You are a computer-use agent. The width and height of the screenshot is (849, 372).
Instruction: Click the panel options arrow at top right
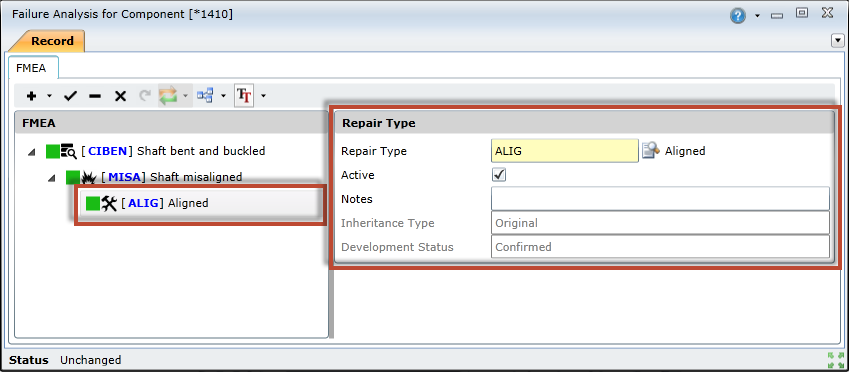[x=838, y=41]
